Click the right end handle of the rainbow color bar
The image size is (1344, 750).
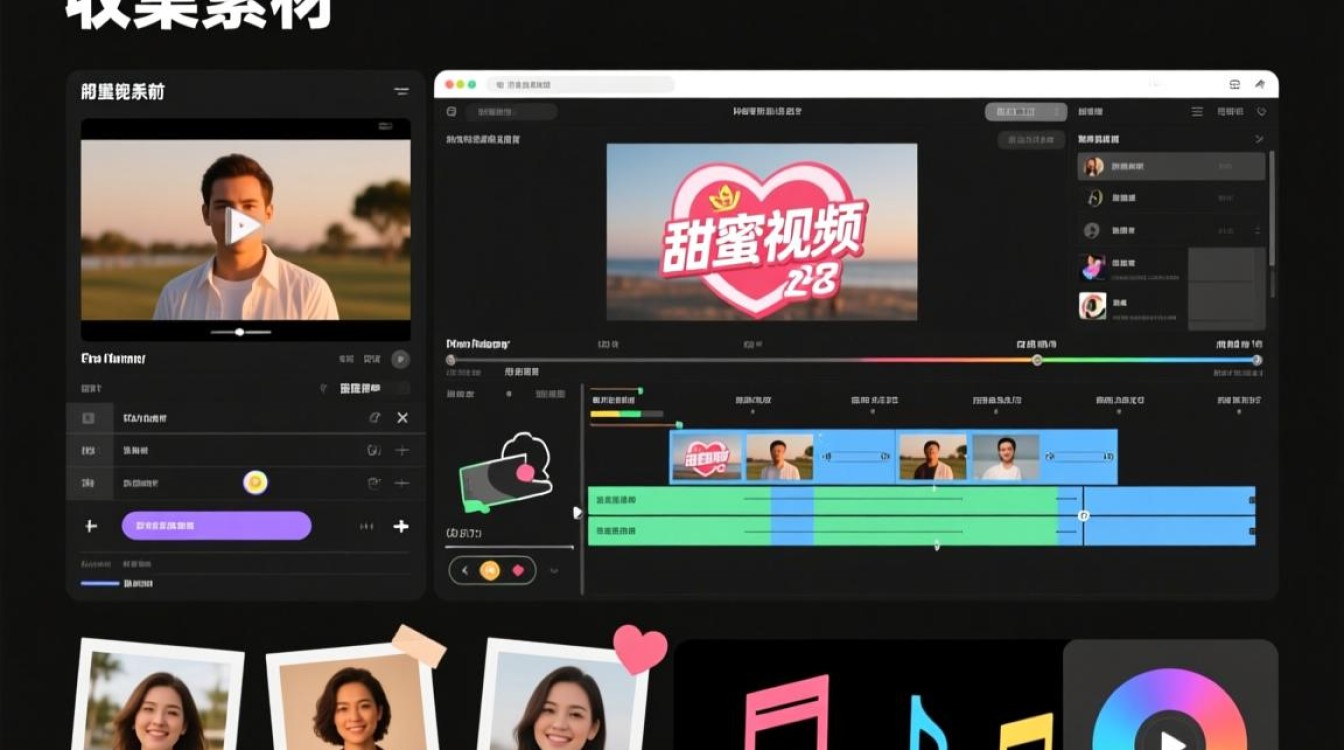pyautogui.click(x=1257, y=360)
